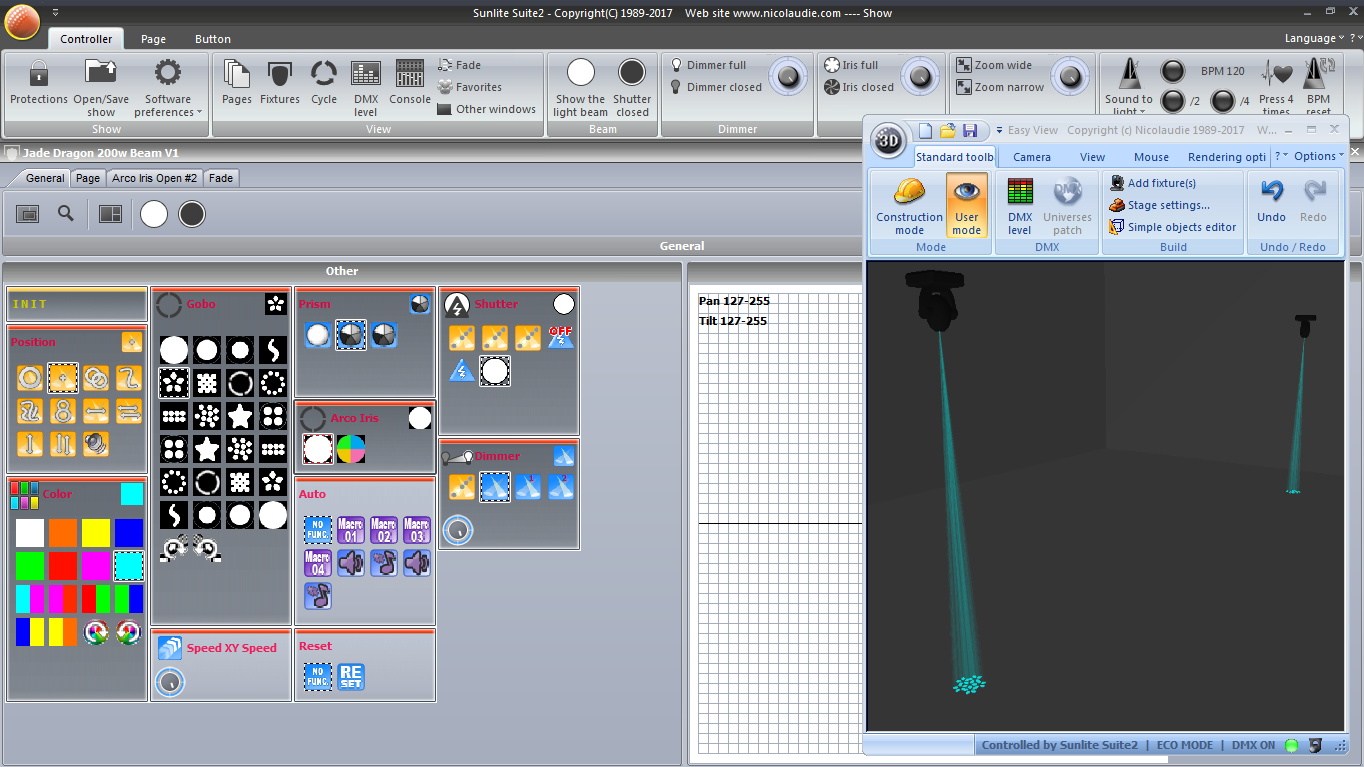
Task: Adjust the Speed XY Speed knob
Action: (x=170, y=682)
